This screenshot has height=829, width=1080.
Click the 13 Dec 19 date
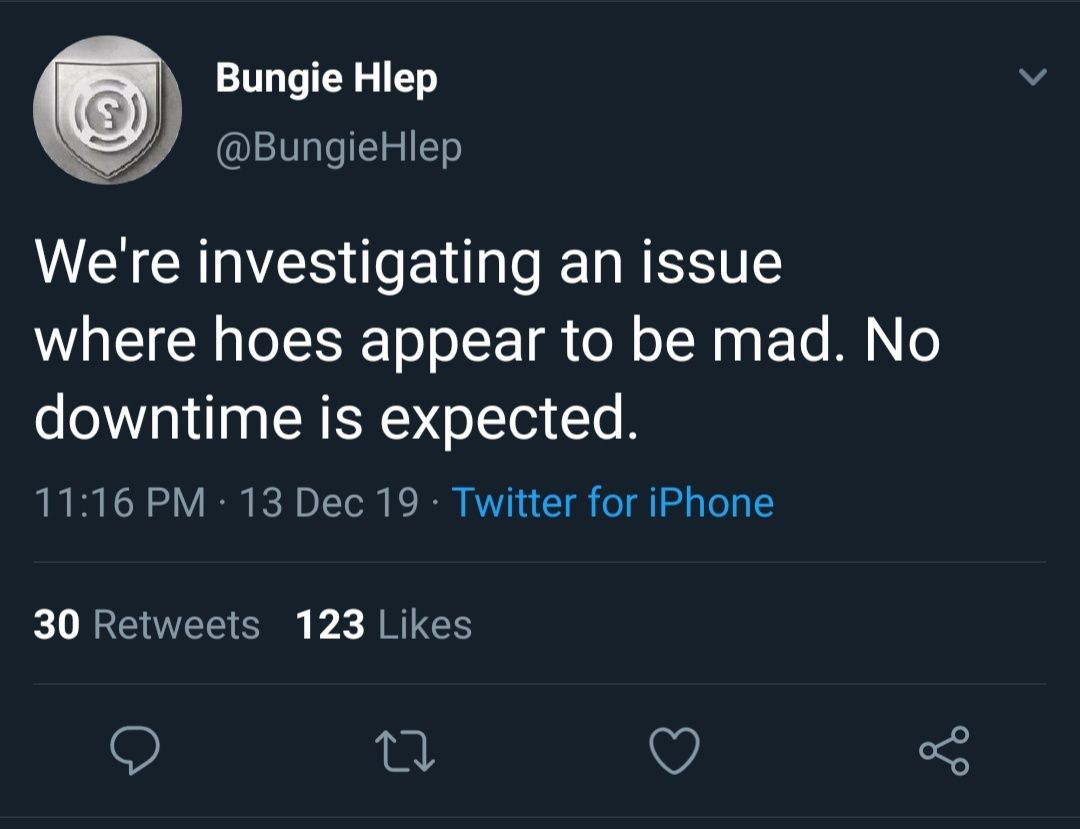point(329,502)
